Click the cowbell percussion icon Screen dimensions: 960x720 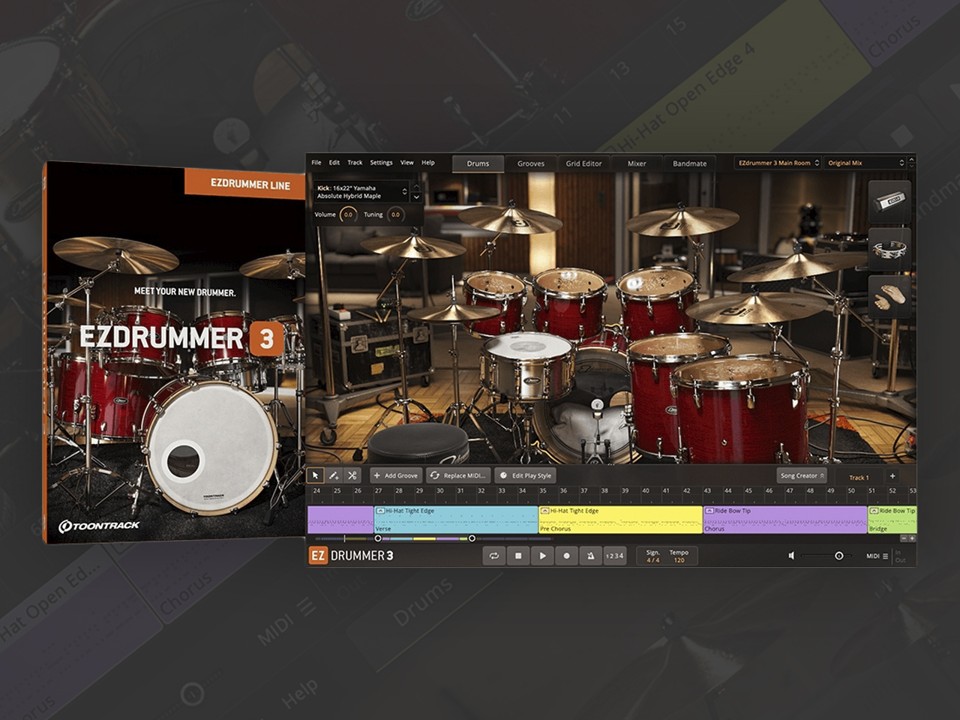coord(890,201)
